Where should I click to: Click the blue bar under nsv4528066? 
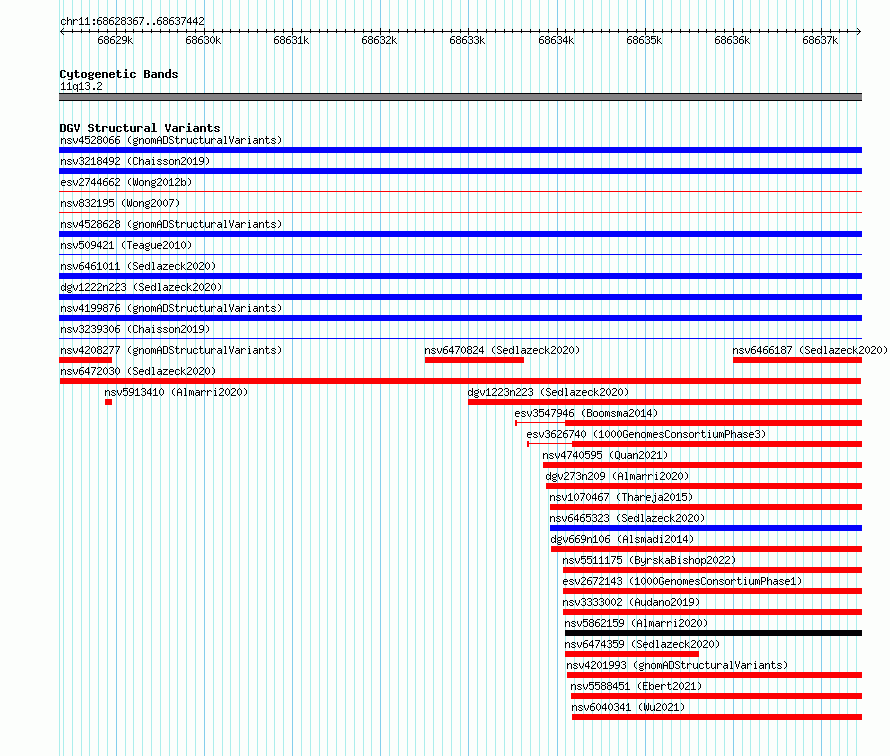[x=460, y=150]
